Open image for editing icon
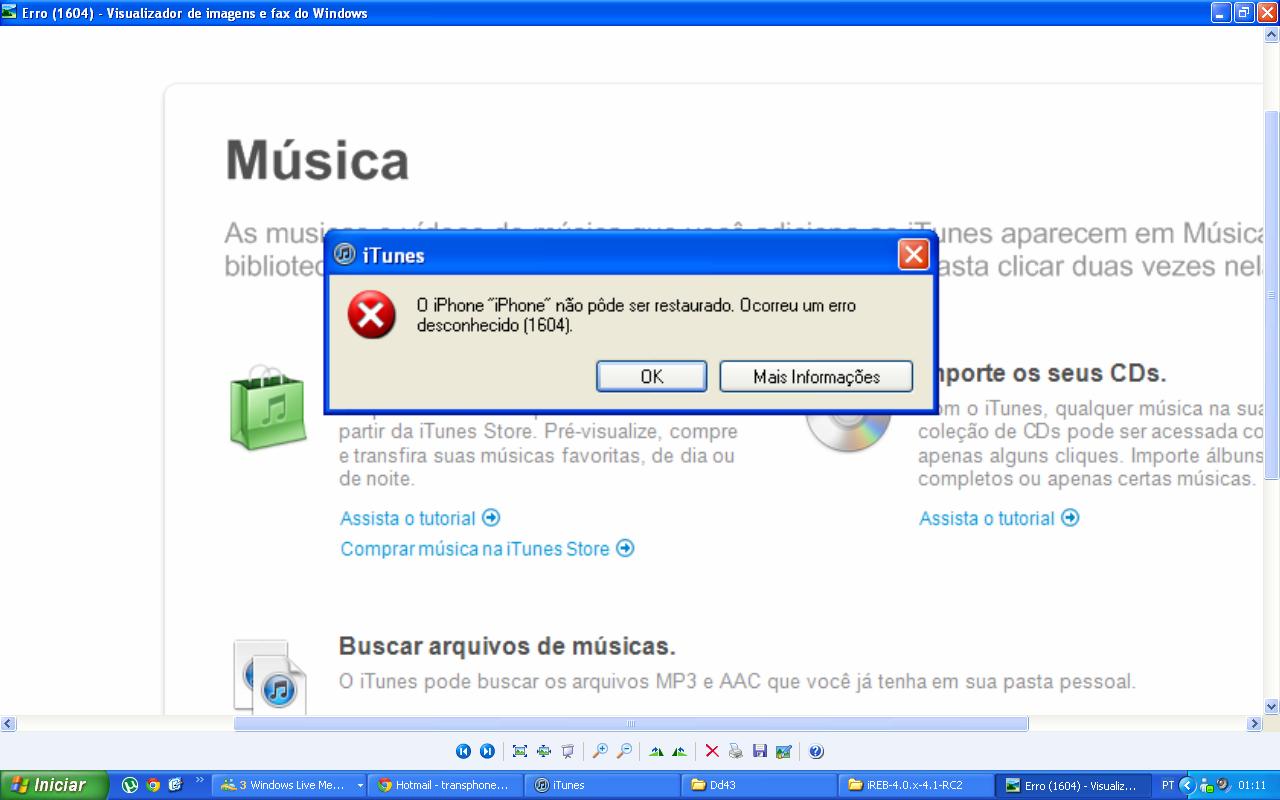 [784, 751]
